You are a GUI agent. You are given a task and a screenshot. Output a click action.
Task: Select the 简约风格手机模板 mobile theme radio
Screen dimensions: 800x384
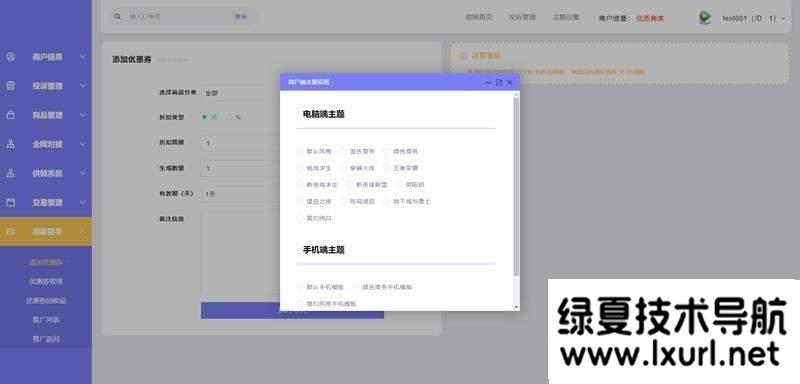[x=300, y=303]
